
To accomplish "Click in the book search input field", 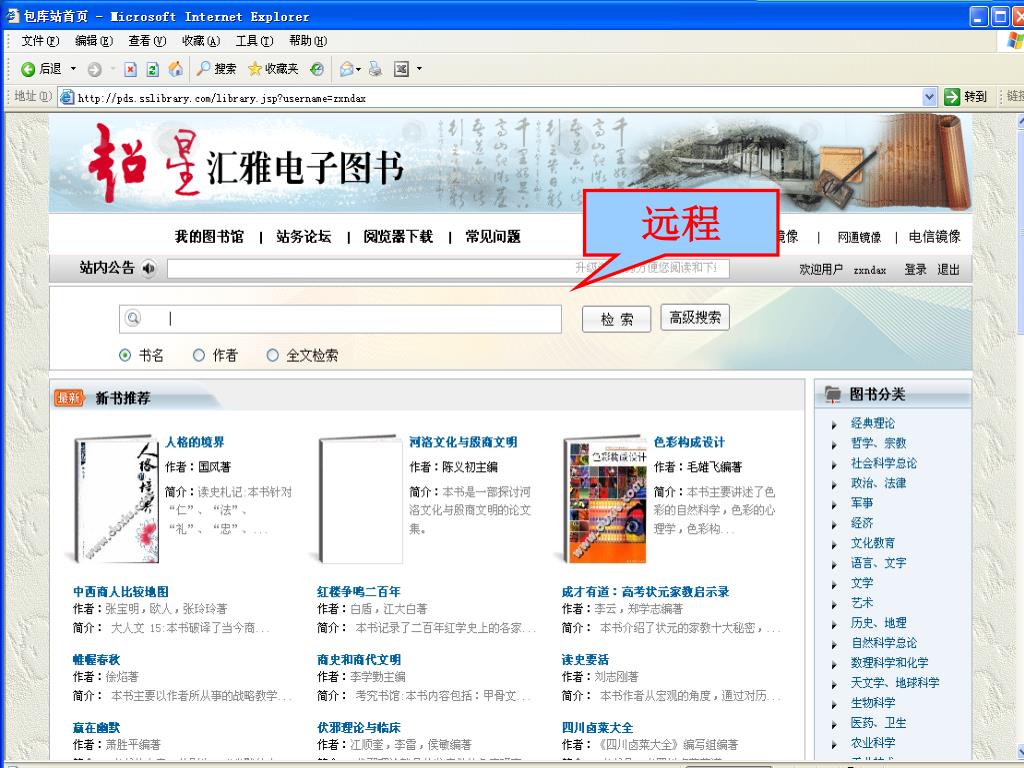I will 340,319.
